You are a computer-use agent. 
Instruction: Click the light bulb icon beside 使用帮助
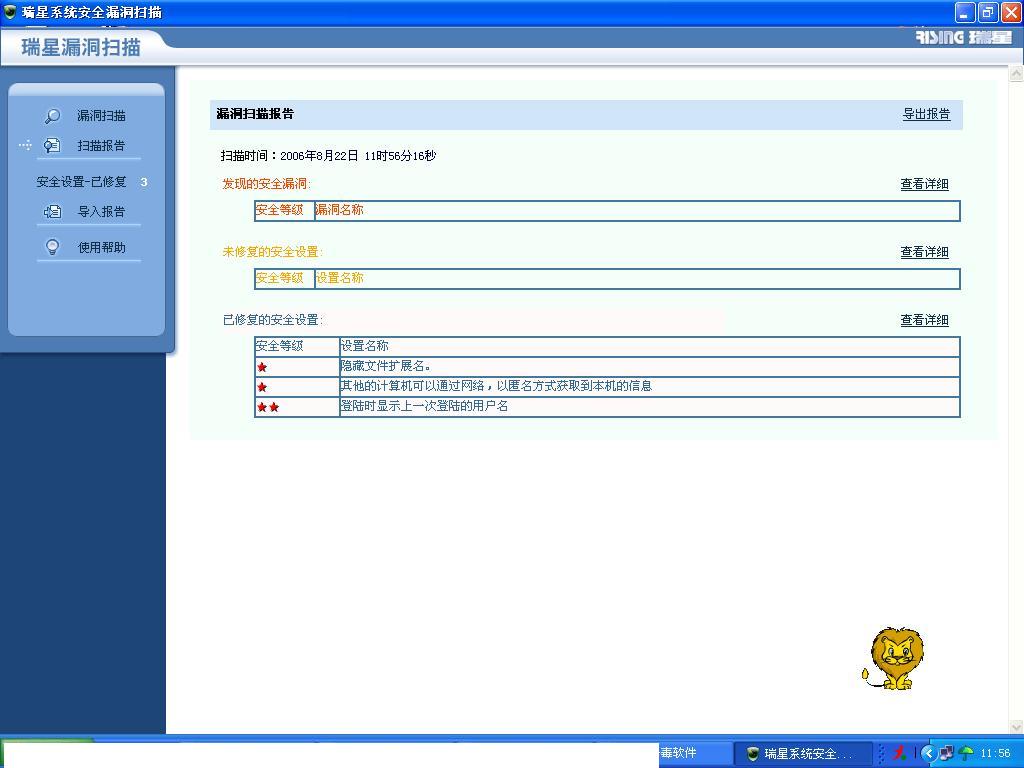[x=52, y=247]
